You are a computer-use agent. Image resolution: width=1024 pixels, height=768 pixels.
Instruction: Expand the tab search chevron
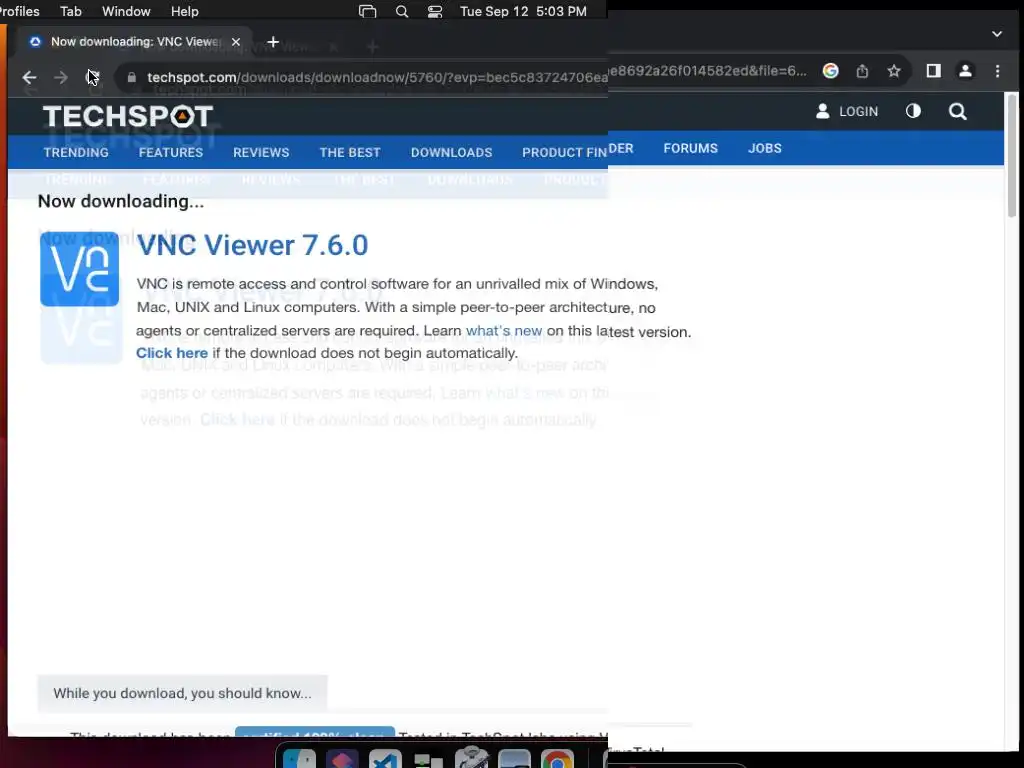(997, 33)
